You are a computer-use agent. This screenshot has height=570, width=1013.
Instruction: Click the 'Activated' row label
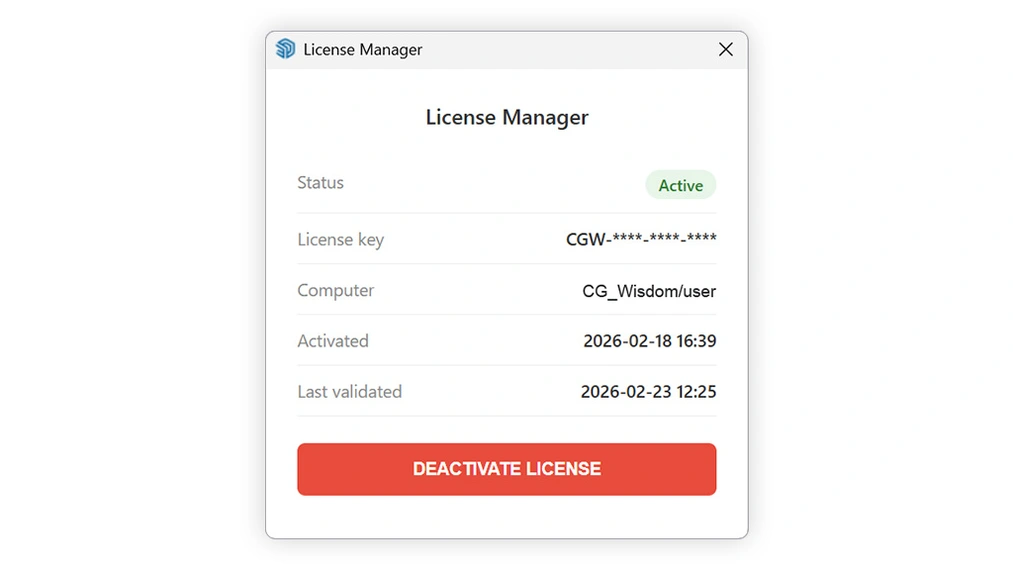(332, 341)
